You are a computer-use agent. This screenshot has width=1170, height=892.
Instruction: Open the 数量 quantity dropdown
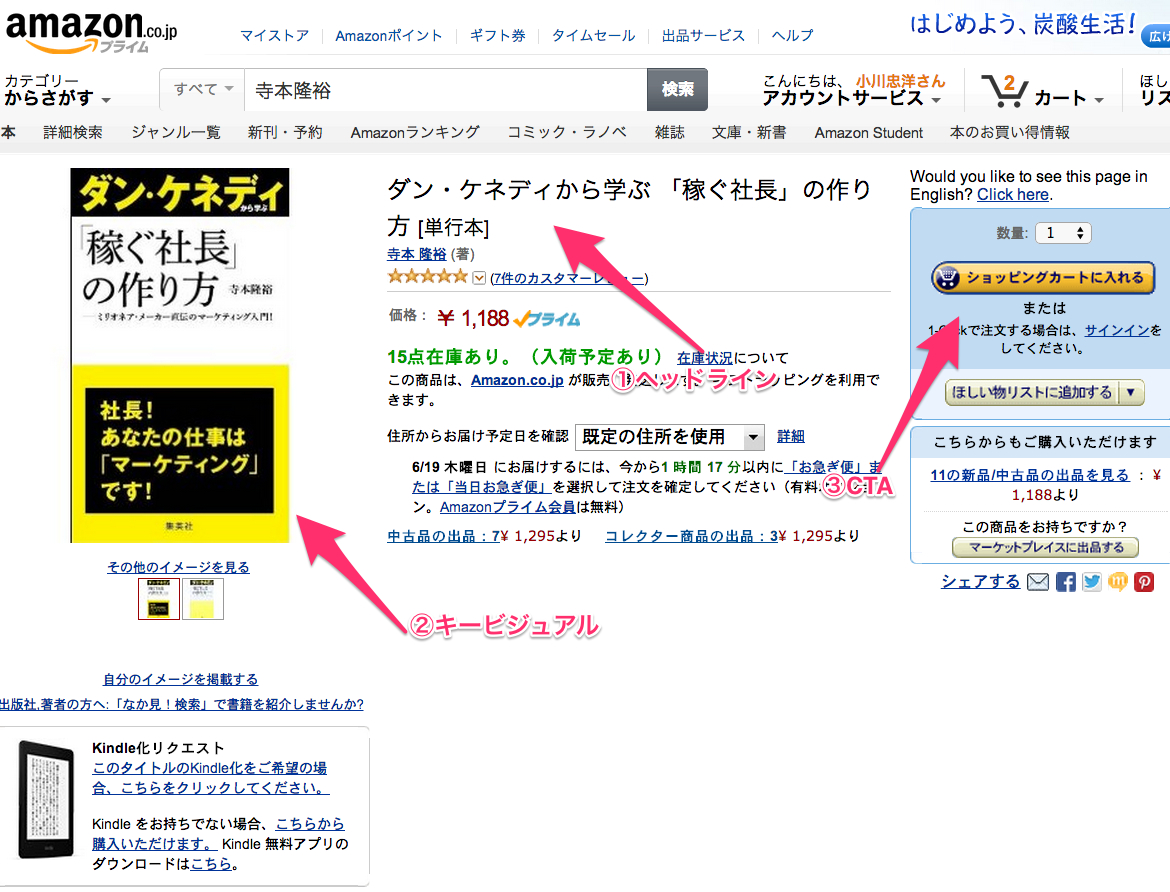click(x=1063, y=233)
